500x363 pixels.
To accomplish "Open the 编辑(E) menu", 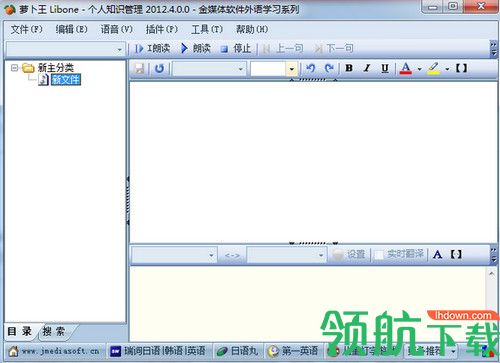I will point(71,29).
